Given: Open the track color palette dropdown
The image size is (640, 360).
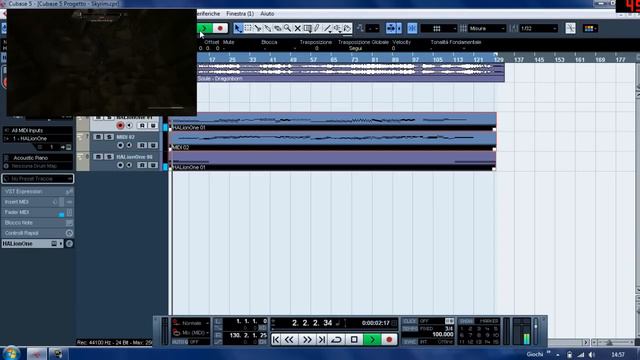Looking at the screenshot, I should pyautogui.click(x=591, y=28).
